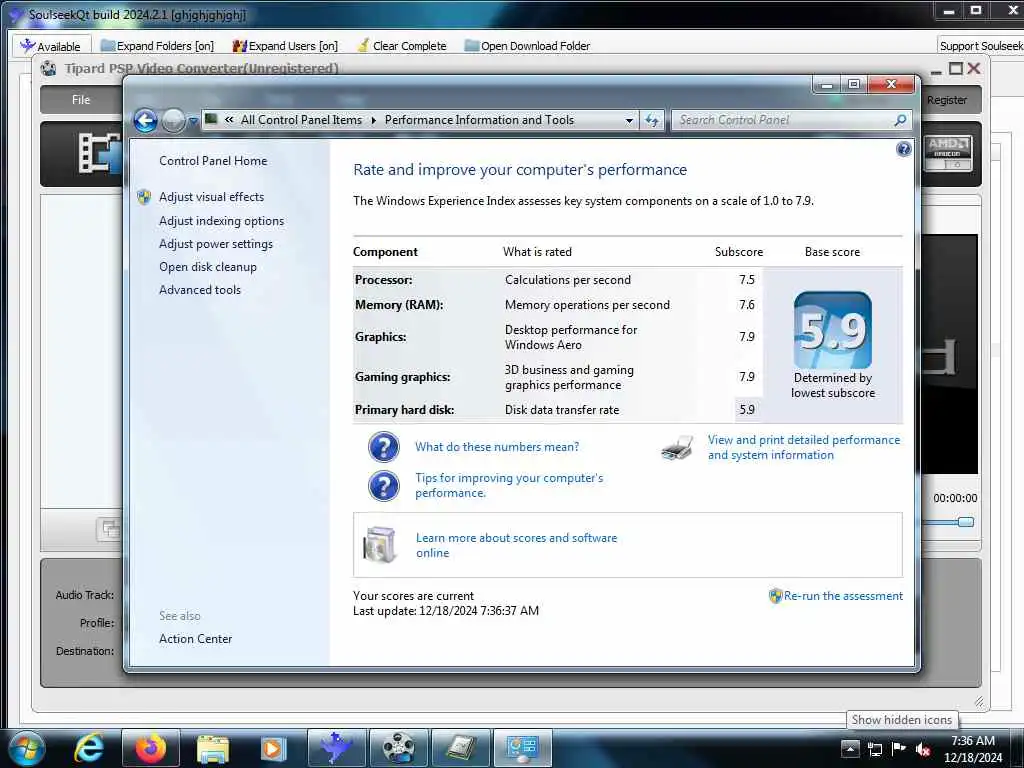Open Action Center flag tray icon

[899, 749]
